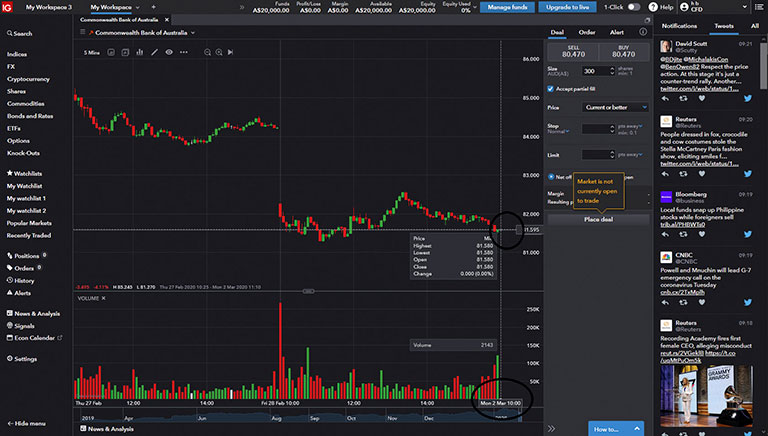Click the Size input field showing 300
The image size is (768, 436).
pyautogui.click(x=595, y=71)
